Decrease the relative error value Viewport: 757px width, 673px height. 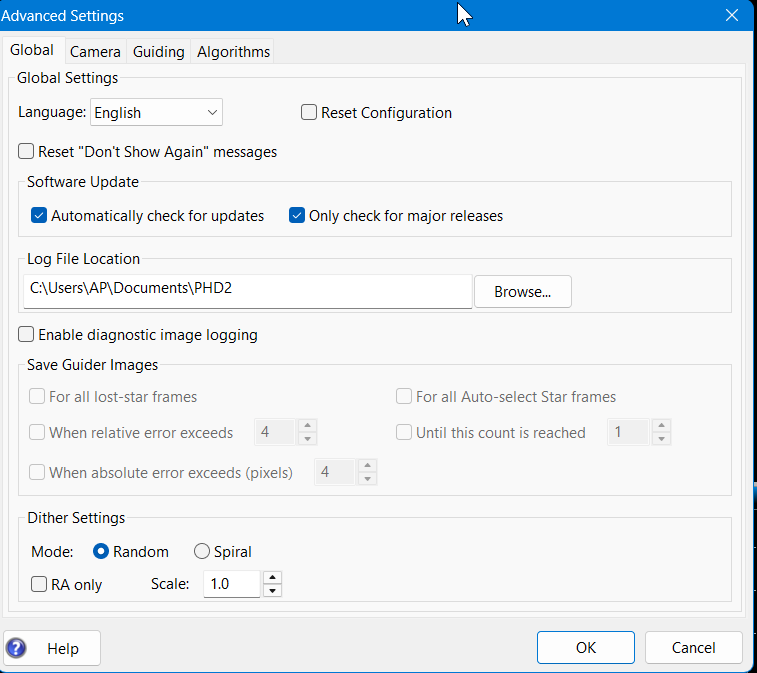pyautogui.click(x=308, y=438)
